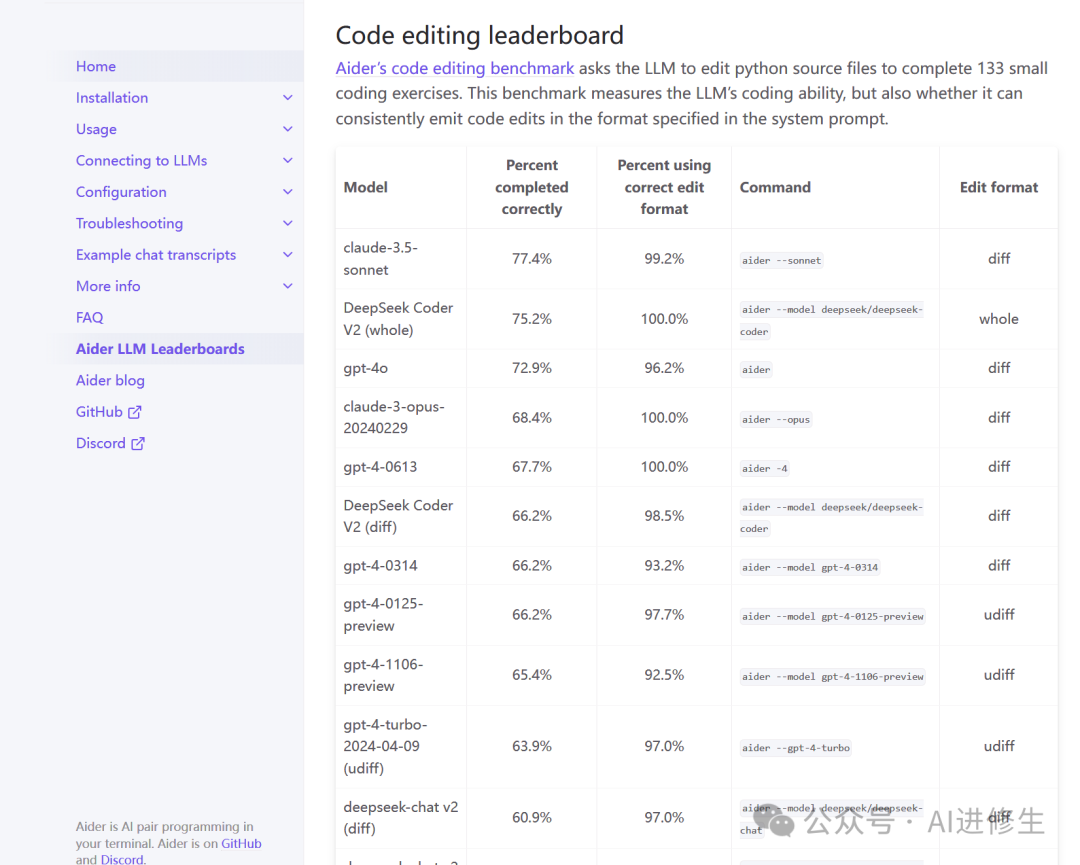Click the Model column header

click(366, 187)
